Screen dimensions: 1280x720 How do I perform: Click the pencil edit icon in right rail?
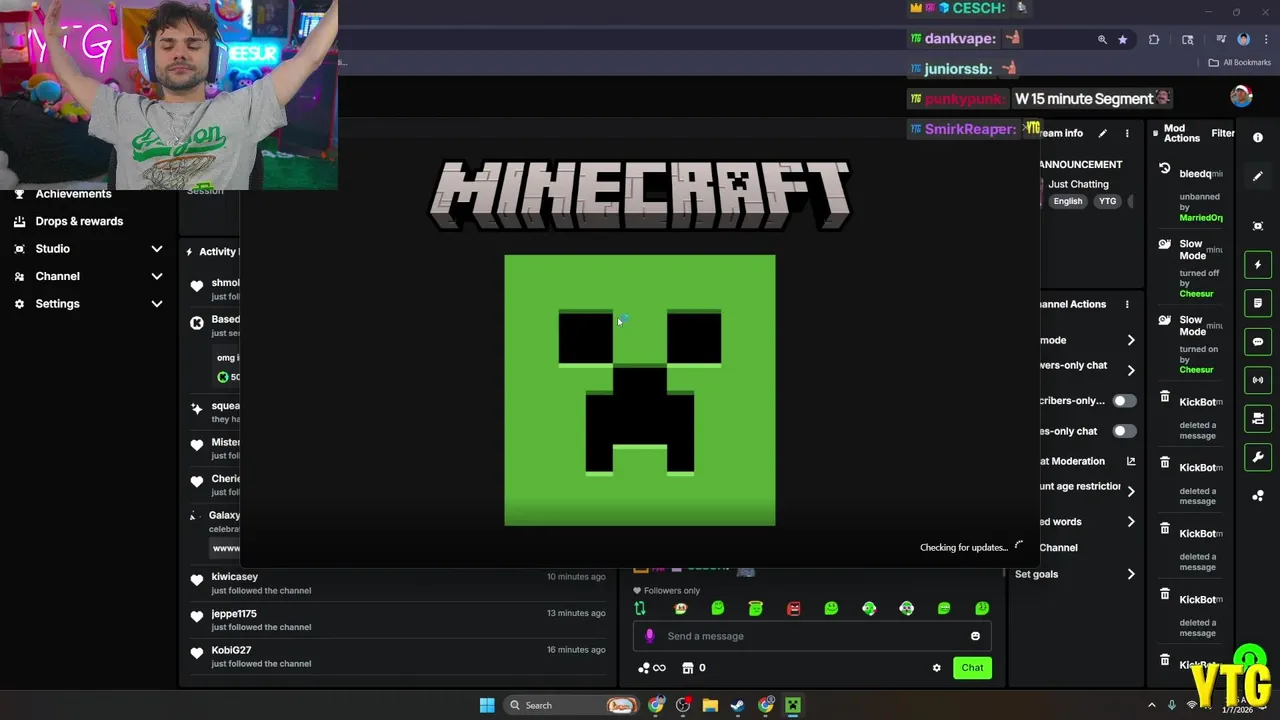point(1258,176)
